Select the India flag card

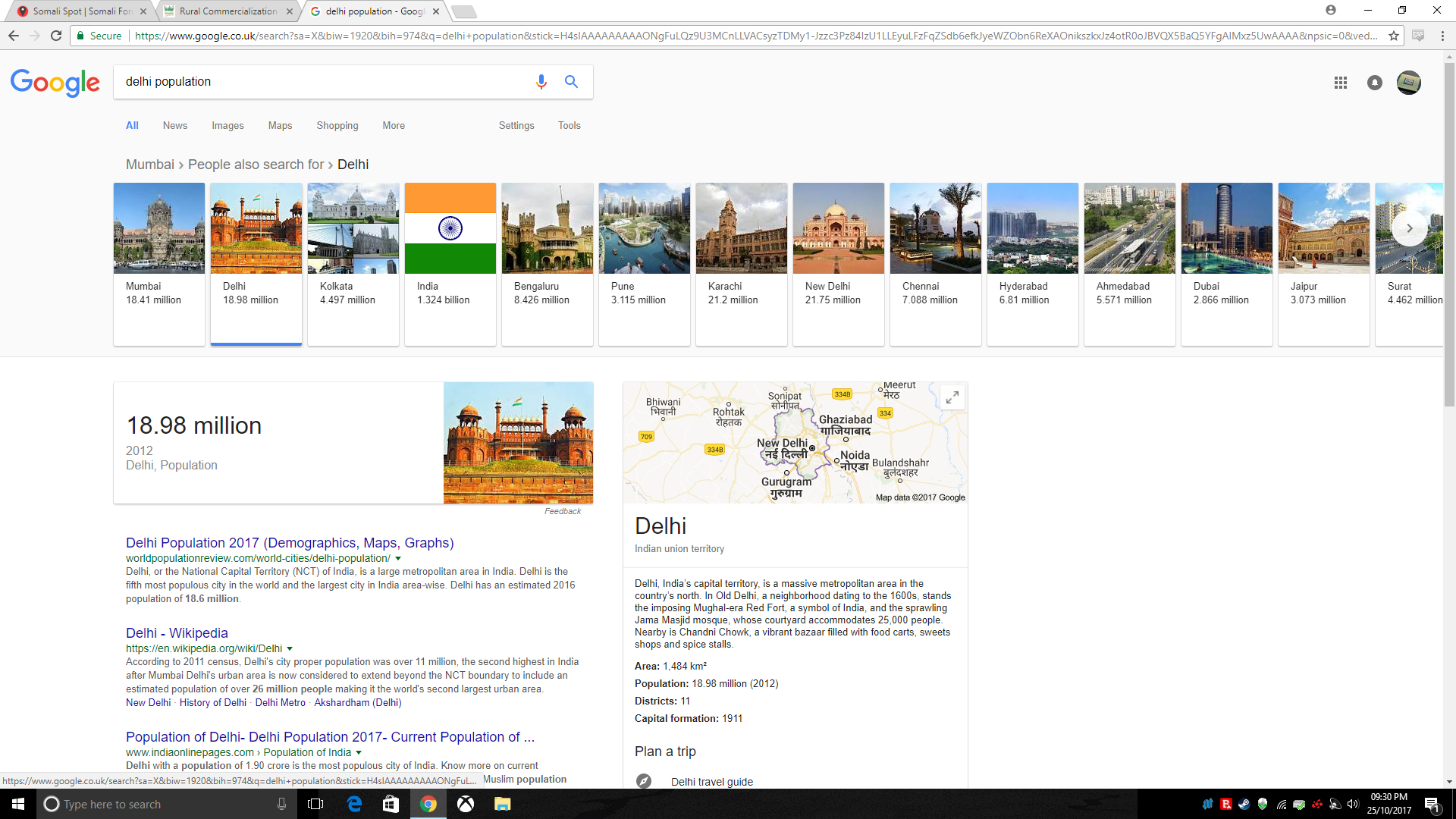click(450, 264)
